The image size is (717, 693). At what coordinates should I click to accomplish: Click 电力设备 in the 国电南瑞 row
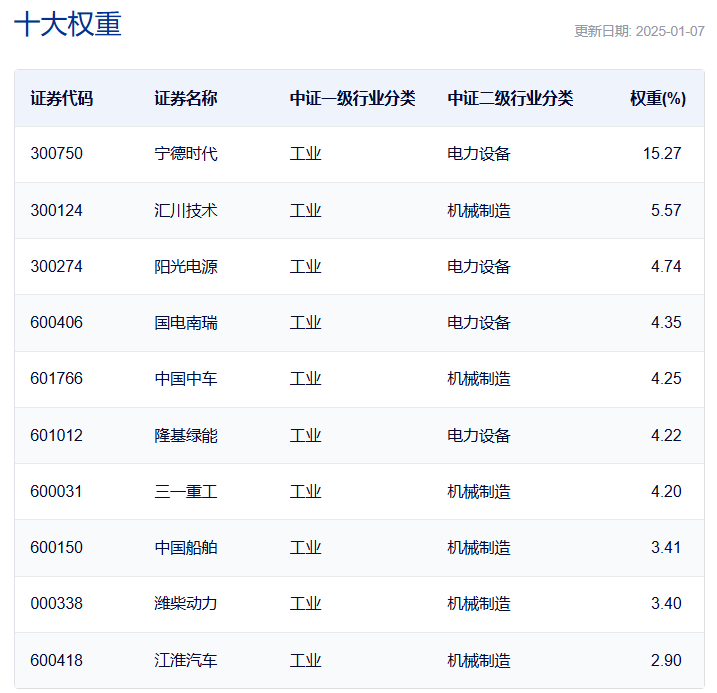click(479, 322)
